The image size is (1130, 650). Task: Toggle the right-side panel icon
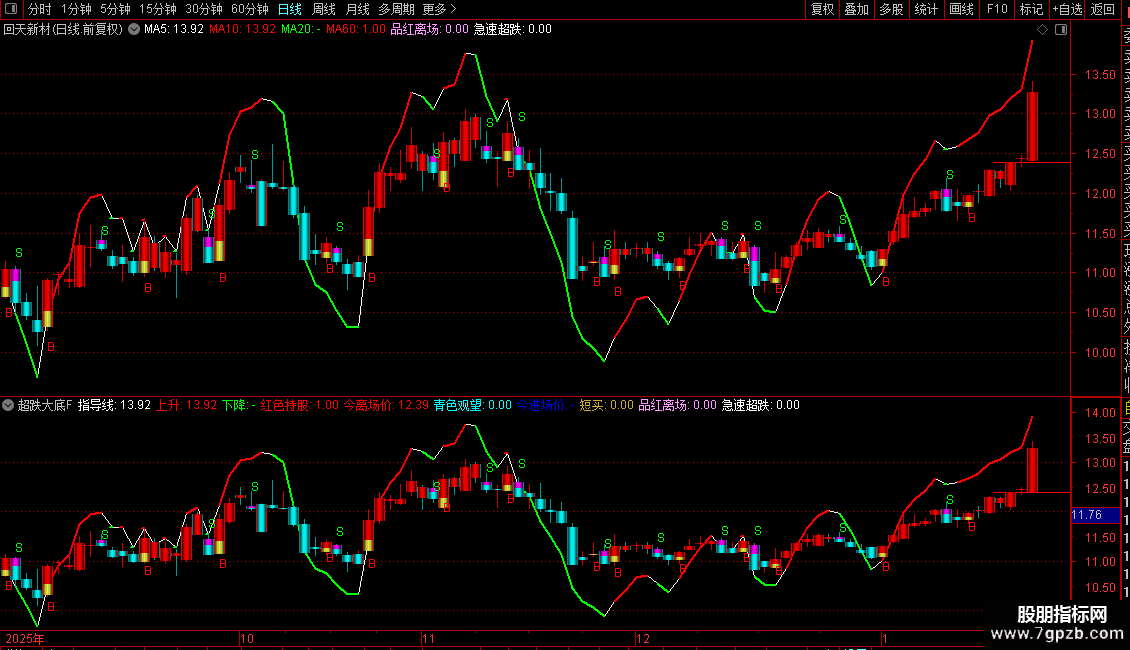point(1061,30)
